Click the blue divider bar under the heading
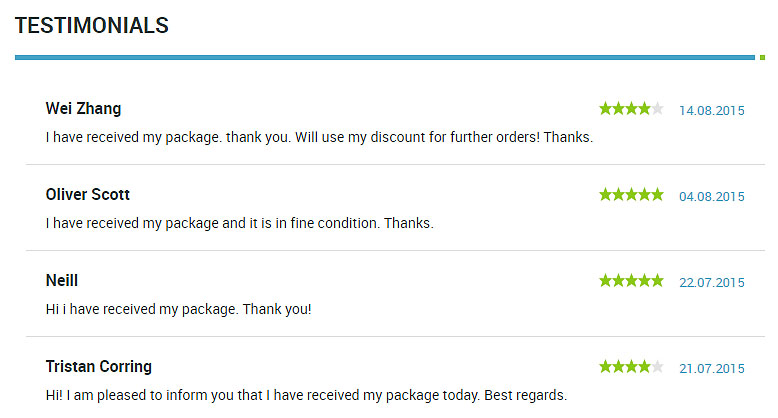Image resolution: width=778 pixels, height=418 pixels. point(385,58)
